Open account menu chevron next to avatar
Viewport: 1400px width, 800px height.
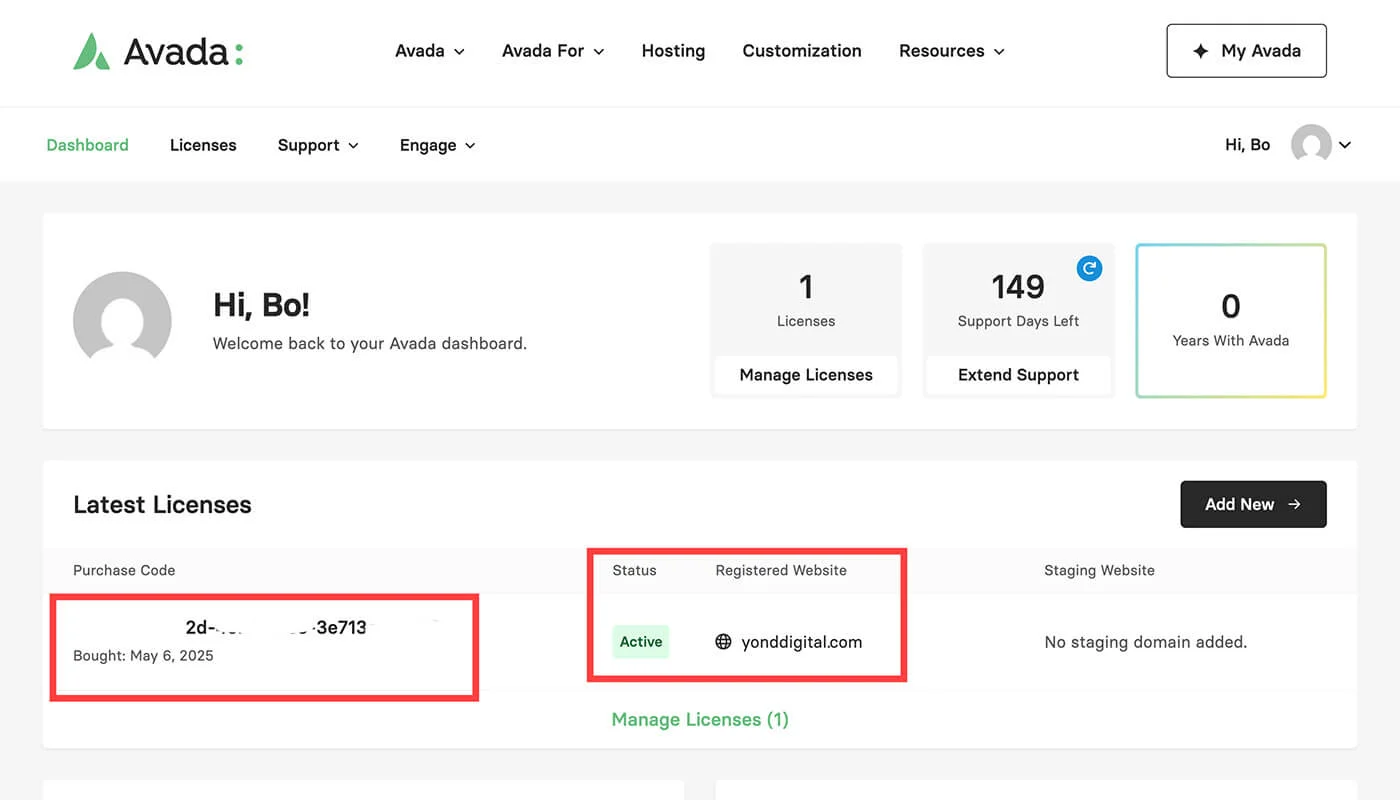tap(1345, 145)
